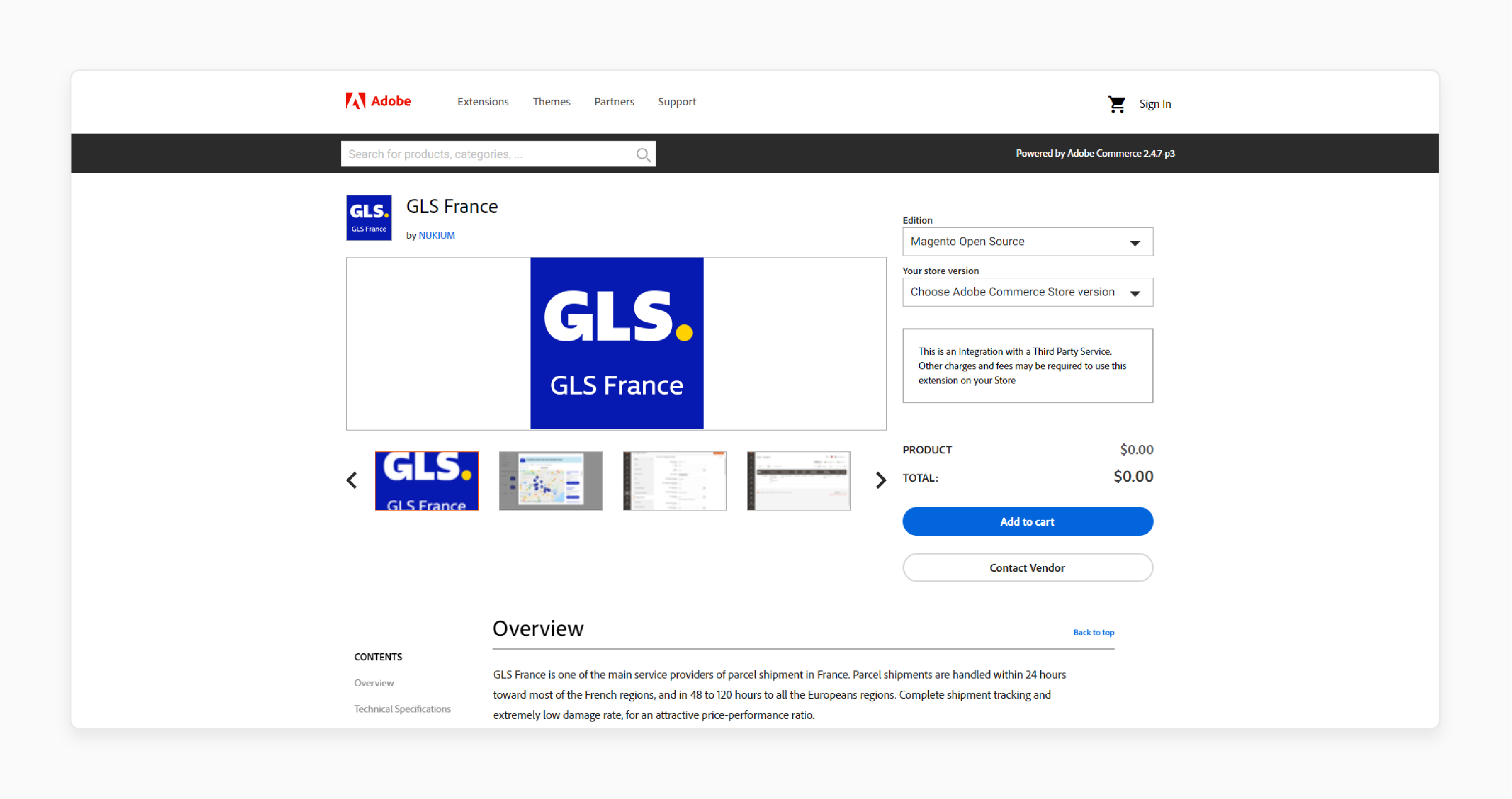1512x799 pixels.
Task: Click the Add to cart button
Action: tap(1027, 521)
